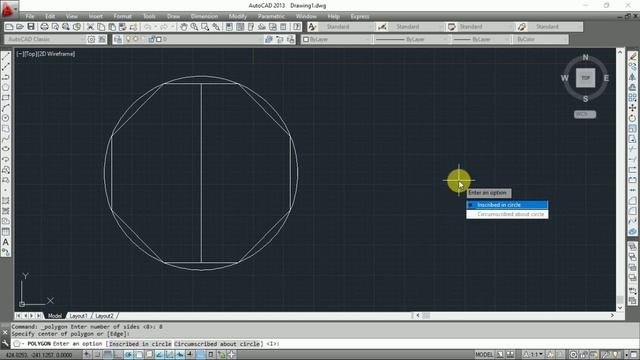Image resolution: width=640 pixels, height=360 pixels.
Task: Click the New drawing icon
Action: tap(9, 27)
